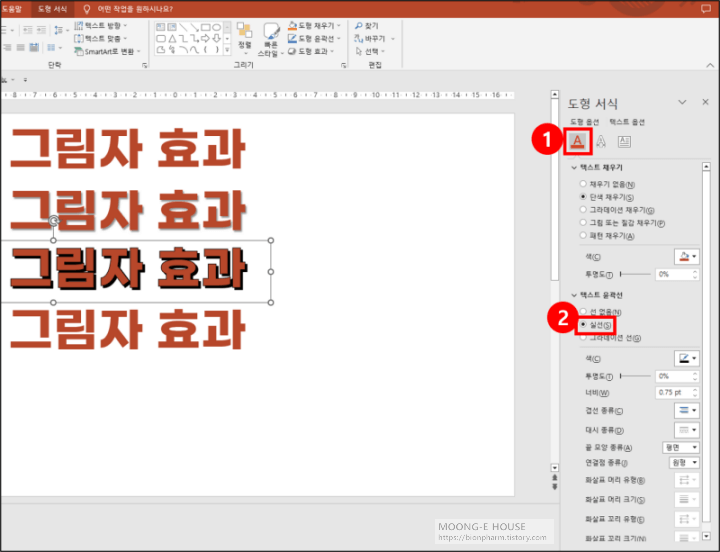Click 도형 윤곽선 shape outline button
Viewport: 720px width, 552px height.
point(314,38)
